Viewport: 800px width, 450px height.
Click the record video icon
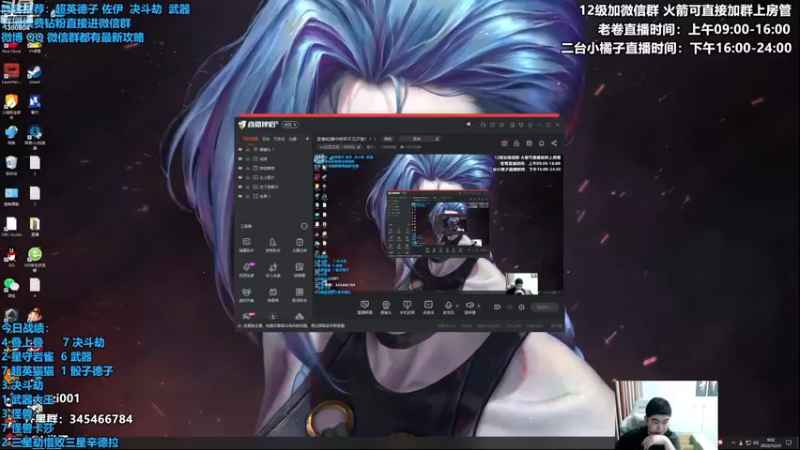497,307
